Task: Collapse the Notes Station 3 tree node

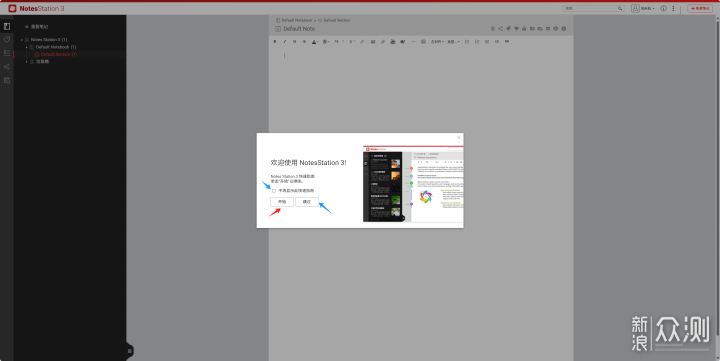Action: coord(21,40)
